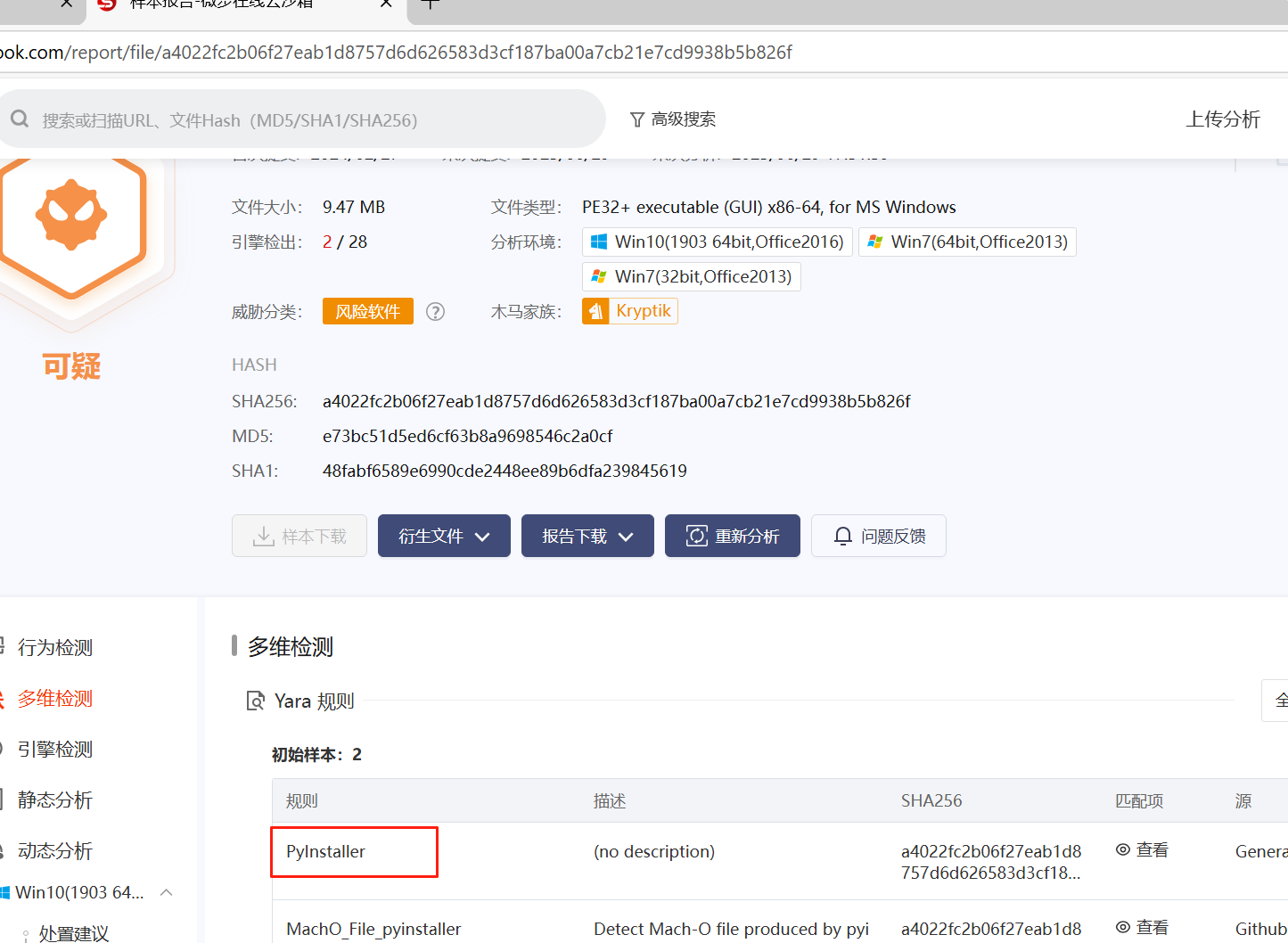Open the Kryptik trojan family tag
The image size is (1288, 943).
coord(630,311)
